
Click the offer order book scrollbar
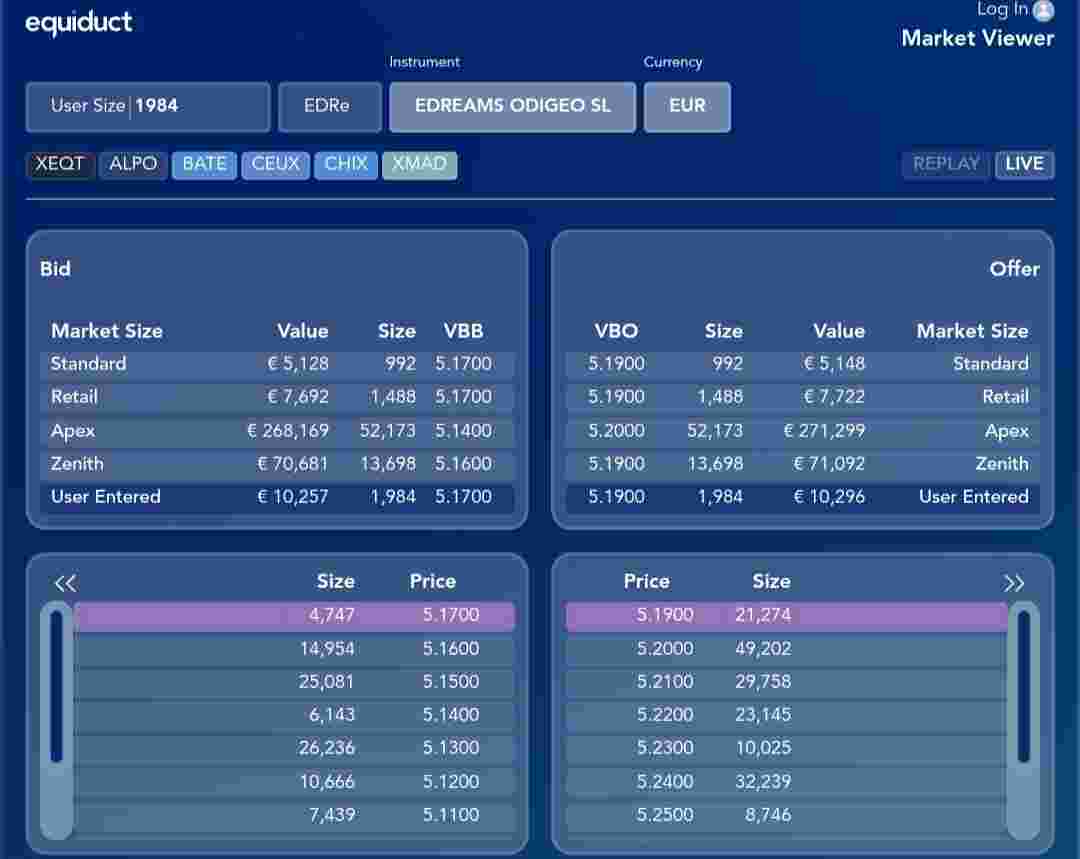point(1024,720)
